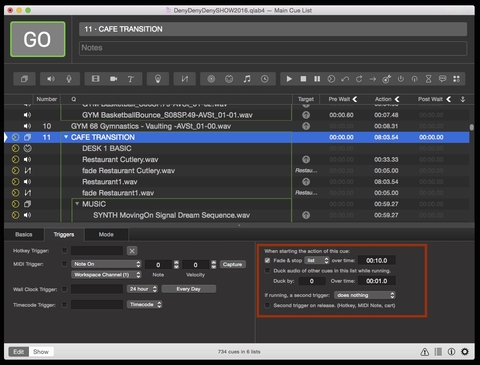The width and height of the screenshot is (480, 365).
Task: Click target icon for Restaurant Cutlery.wav row
Action: (306, 159)
